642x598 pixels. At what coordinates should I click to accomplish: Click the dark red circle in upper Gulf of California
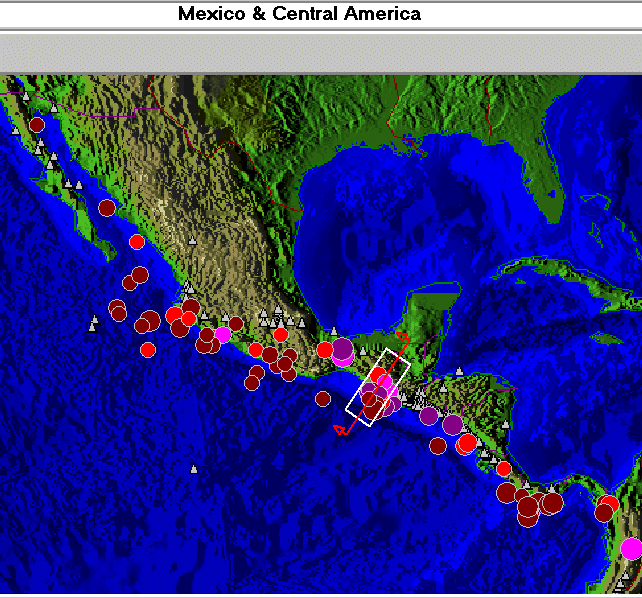point(107,208)
